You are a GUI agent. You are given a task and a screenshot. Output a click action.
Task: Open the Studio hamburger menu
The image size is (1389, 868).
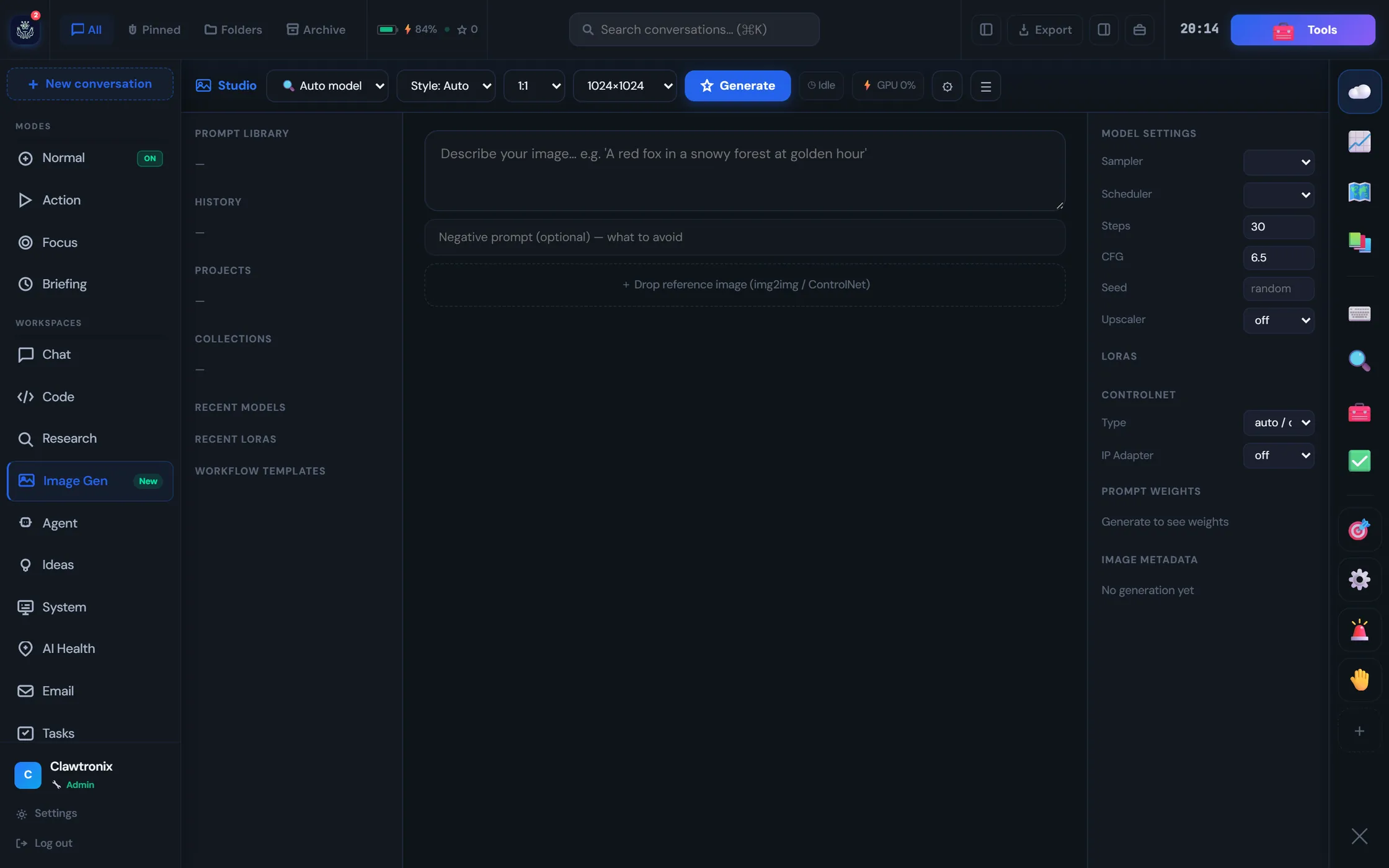[x=985, y=86]
